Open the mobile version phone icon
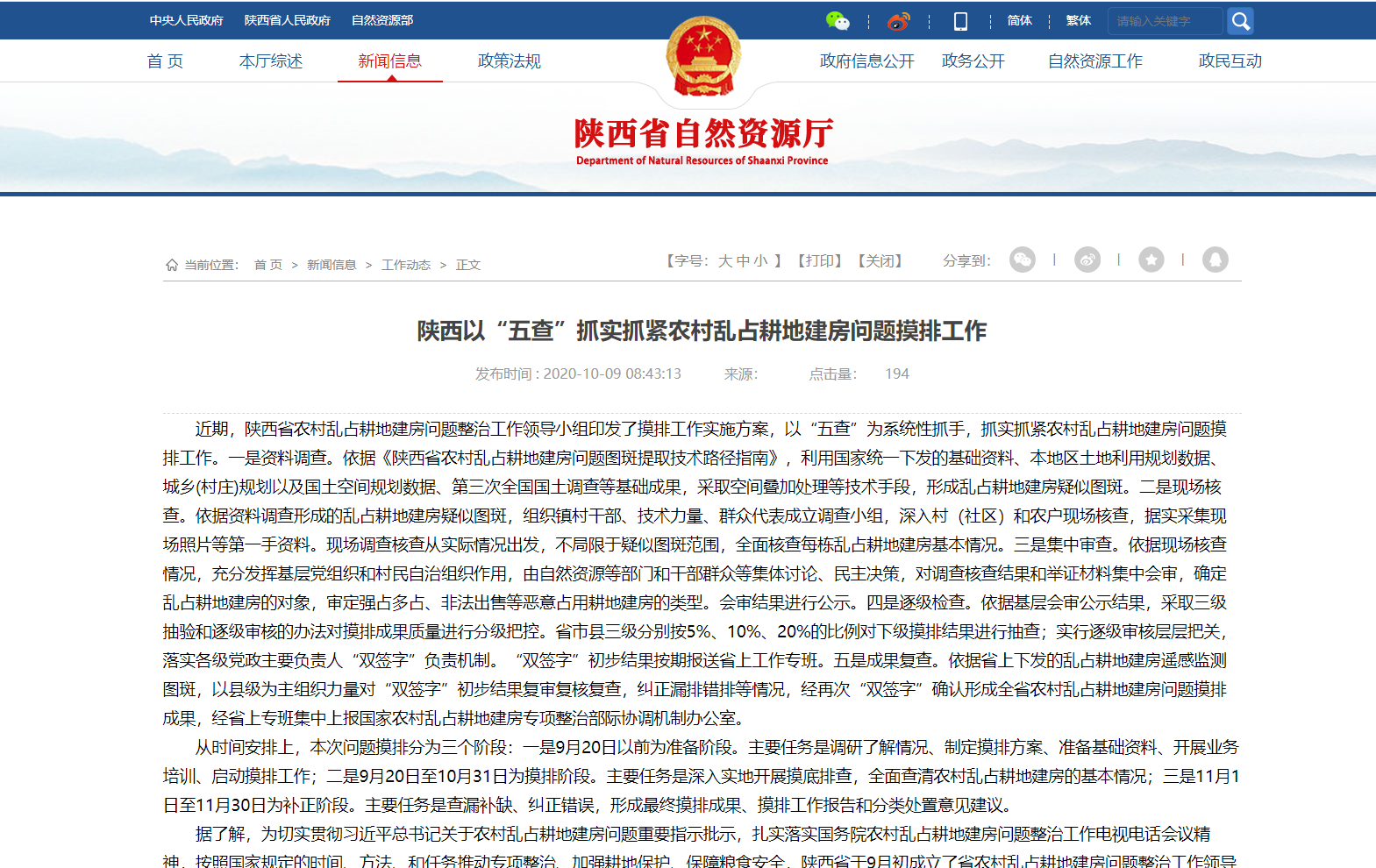The height and width of the screenshot is (868, 1376). [960, 21]
